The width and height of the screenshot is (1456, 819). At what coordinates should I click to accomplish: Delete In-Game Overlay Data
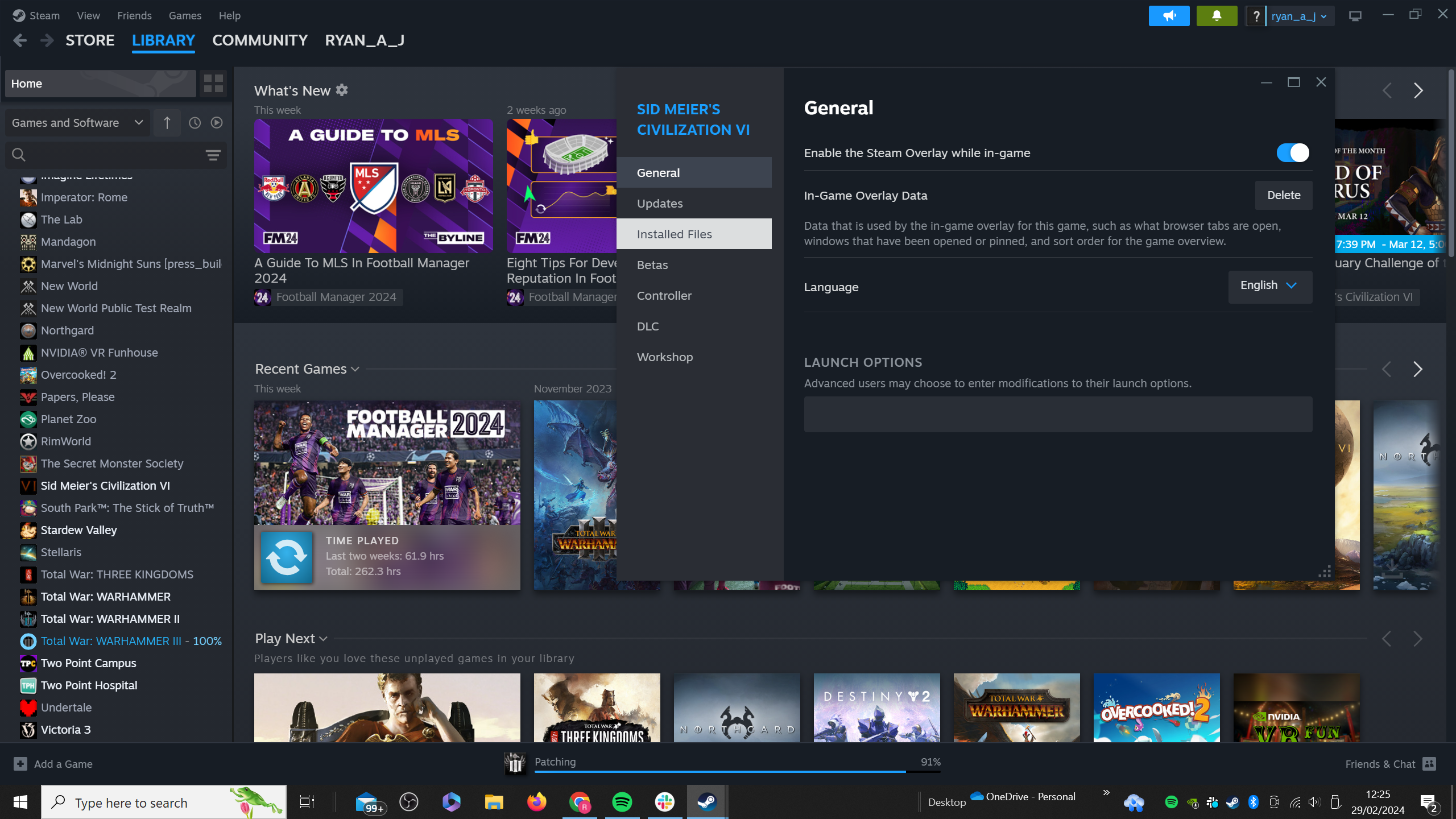(x=1284, y=195)
